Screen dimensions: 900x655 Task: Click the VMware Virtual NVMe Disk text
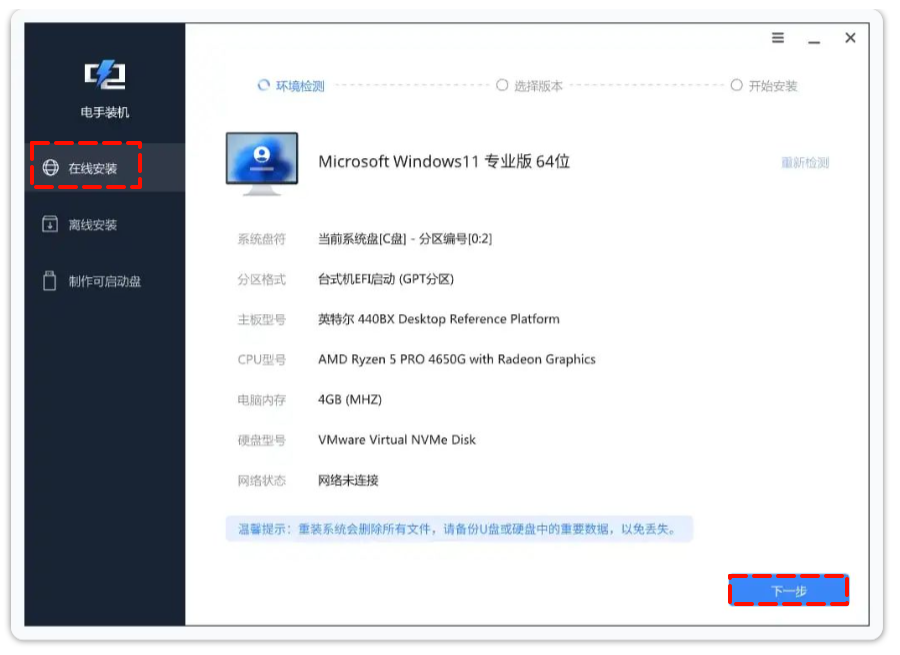tap(397, 440)
